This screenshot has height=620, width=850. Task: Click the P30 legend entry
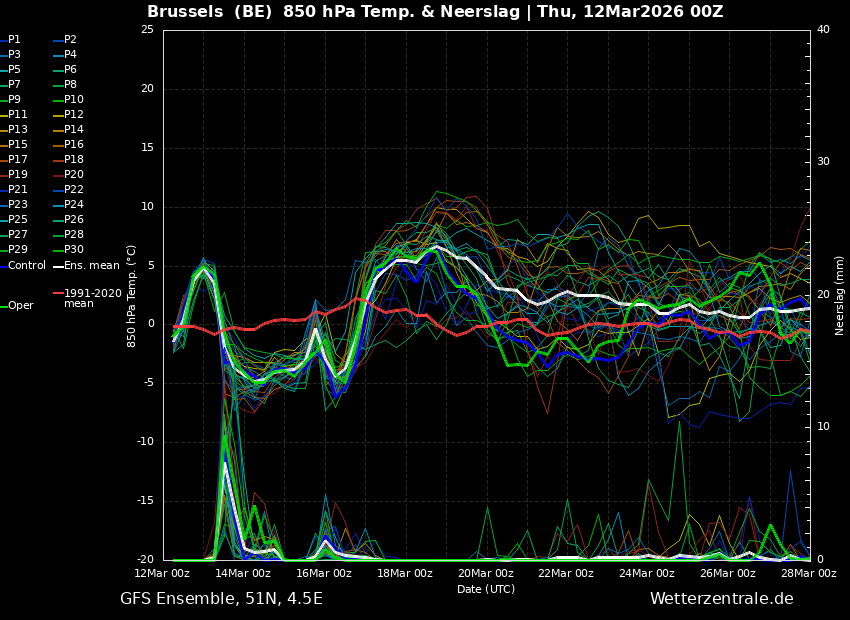[74, 250]
